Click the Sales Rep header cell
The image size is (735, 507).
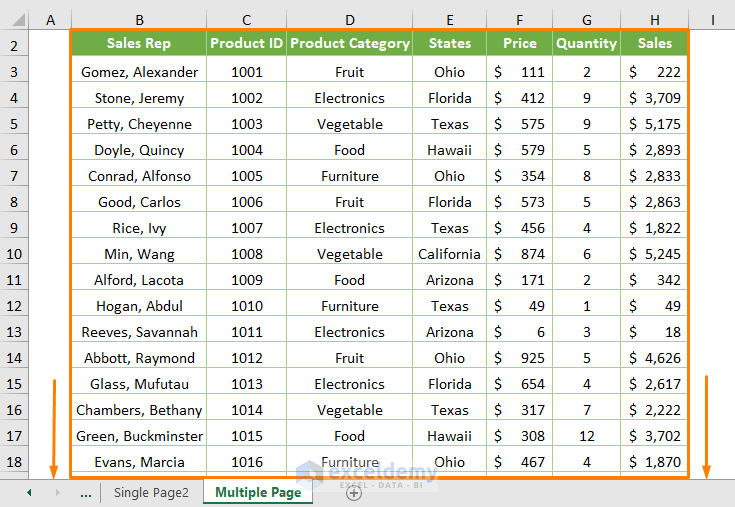coord(138,43)
